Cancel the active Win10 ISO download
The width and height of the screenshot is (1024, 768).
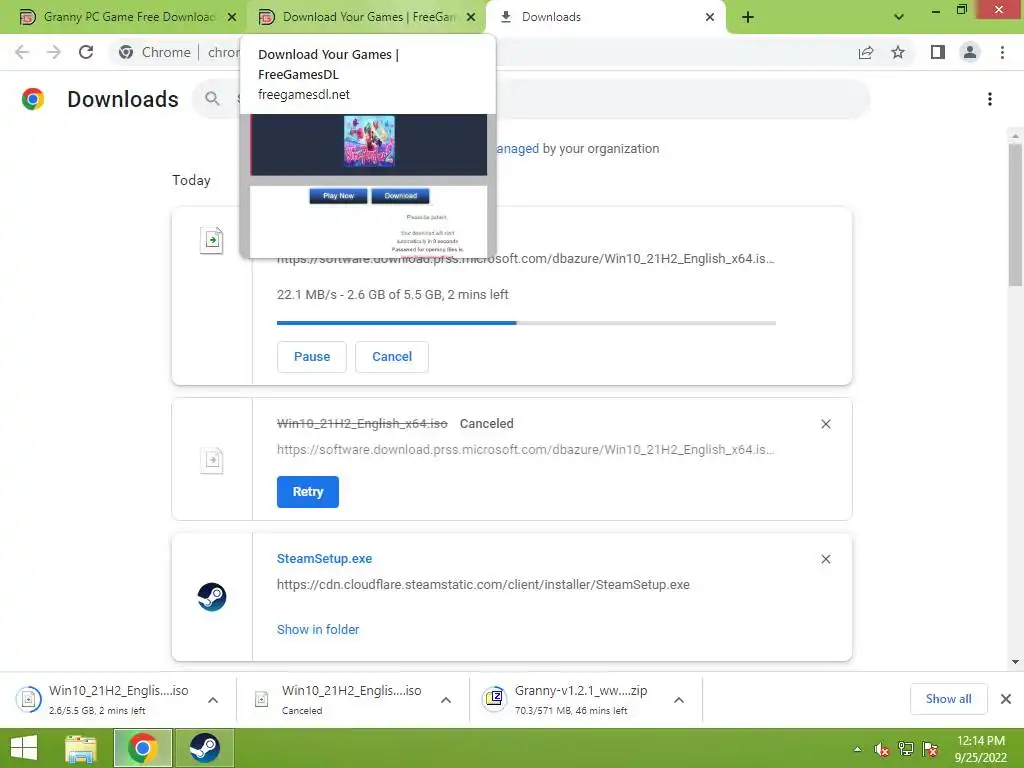tap(392, 357)
